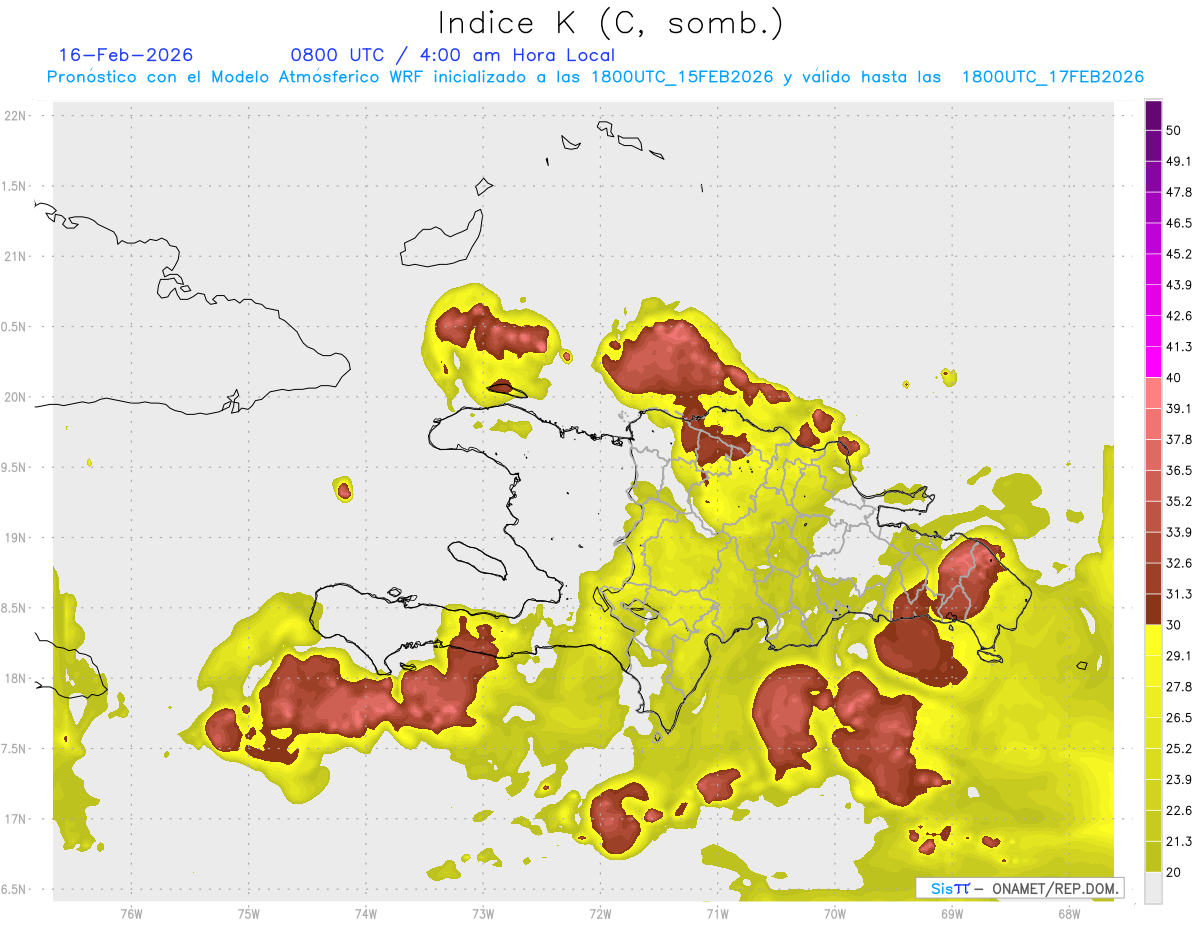The width and height of the screenshot is (1200, 927).
Task: Click the 70W longitude label
Action: pyautogui.click(x=835, y=913)
